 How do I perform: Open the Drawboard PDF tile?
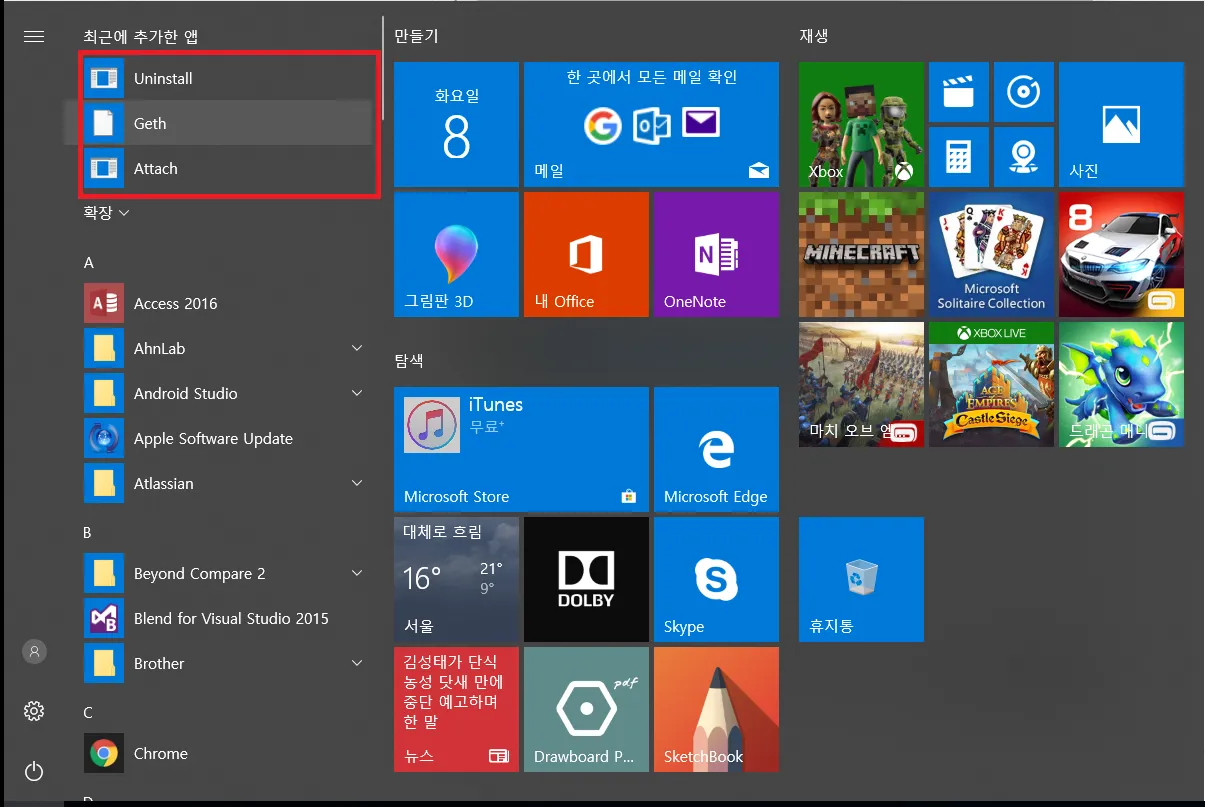(x=586, y=709)
